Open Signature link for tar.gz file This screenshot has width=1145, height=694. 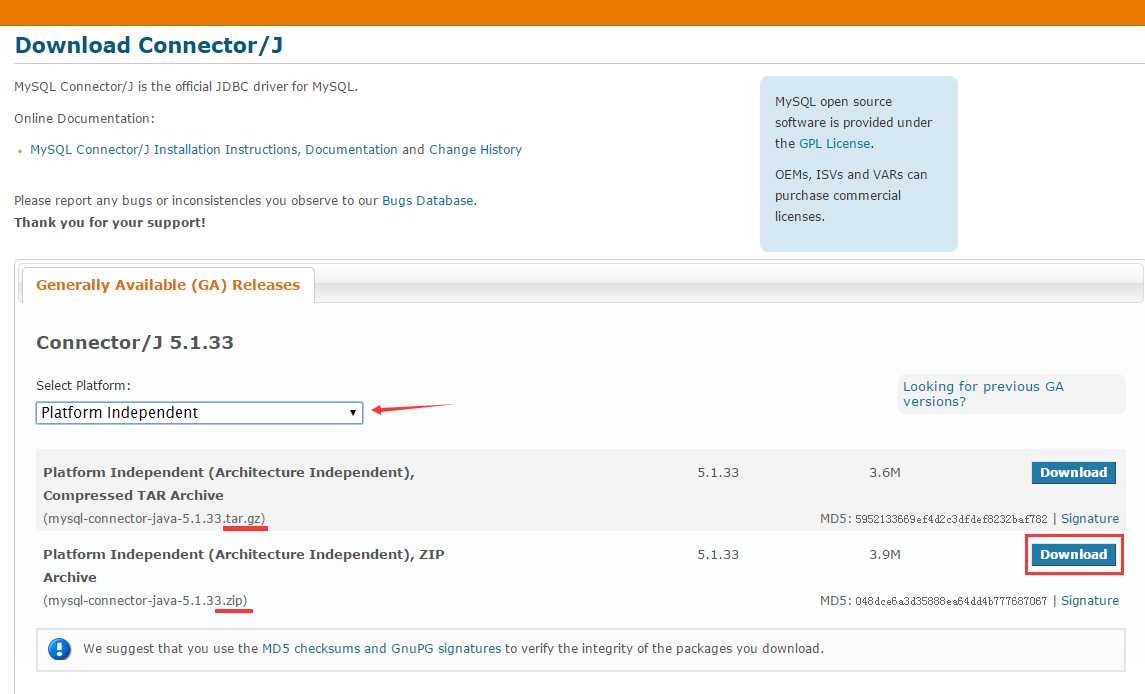(x=1090, y=519)
